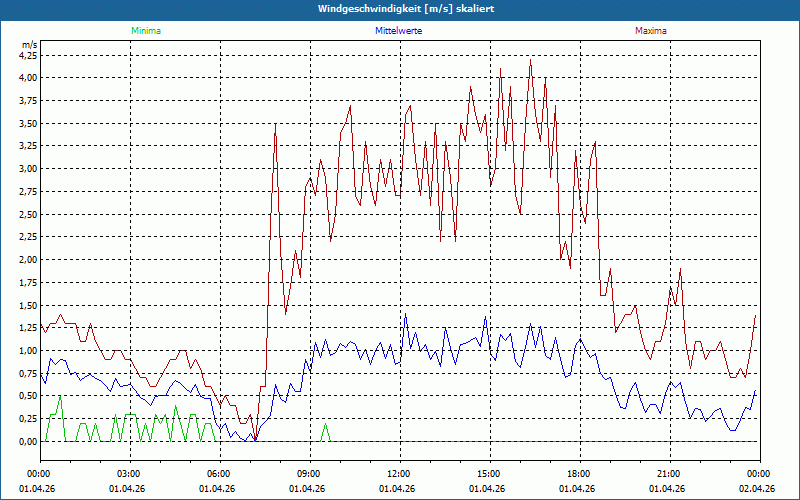Viewport: 800px width, 500px height.
Task: Click the 2,25 y-axis value
Action: click(x=29, y=237)
